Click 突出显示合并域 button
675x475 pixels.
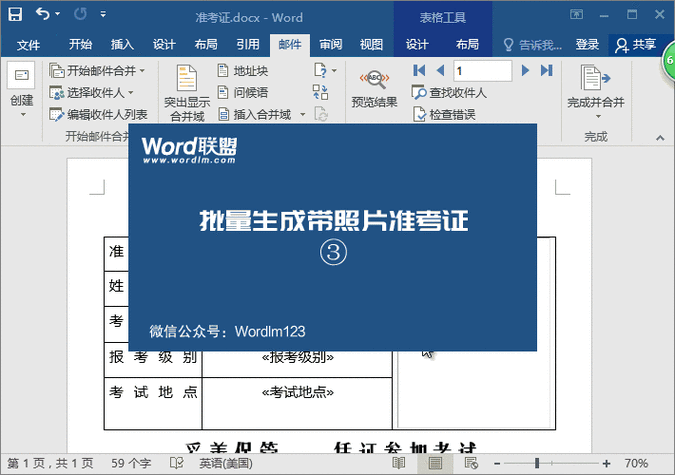pyautogui.click(x=187, y=93)
